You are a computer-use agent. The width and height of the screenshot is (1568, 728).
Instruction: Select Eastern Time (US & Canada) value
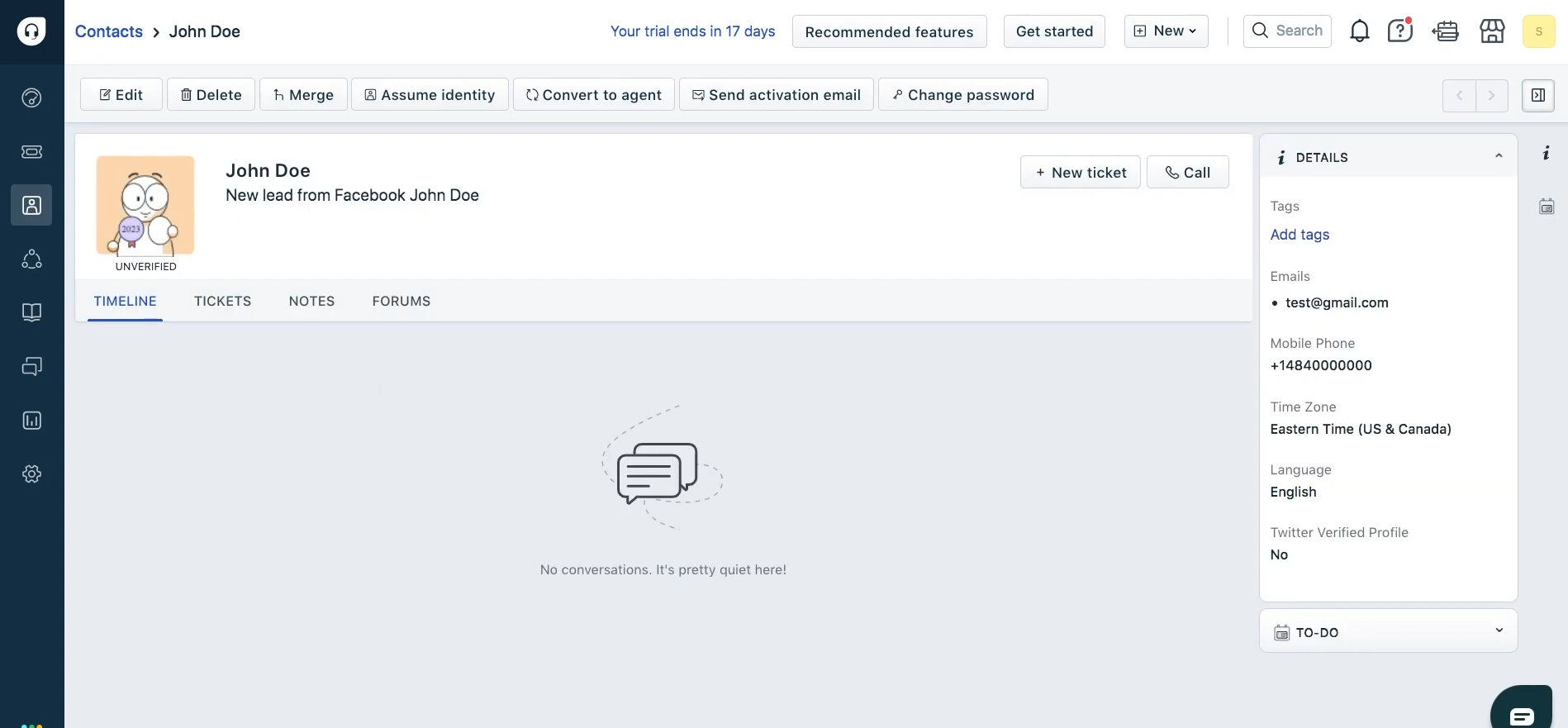[x=1361, y=429]
